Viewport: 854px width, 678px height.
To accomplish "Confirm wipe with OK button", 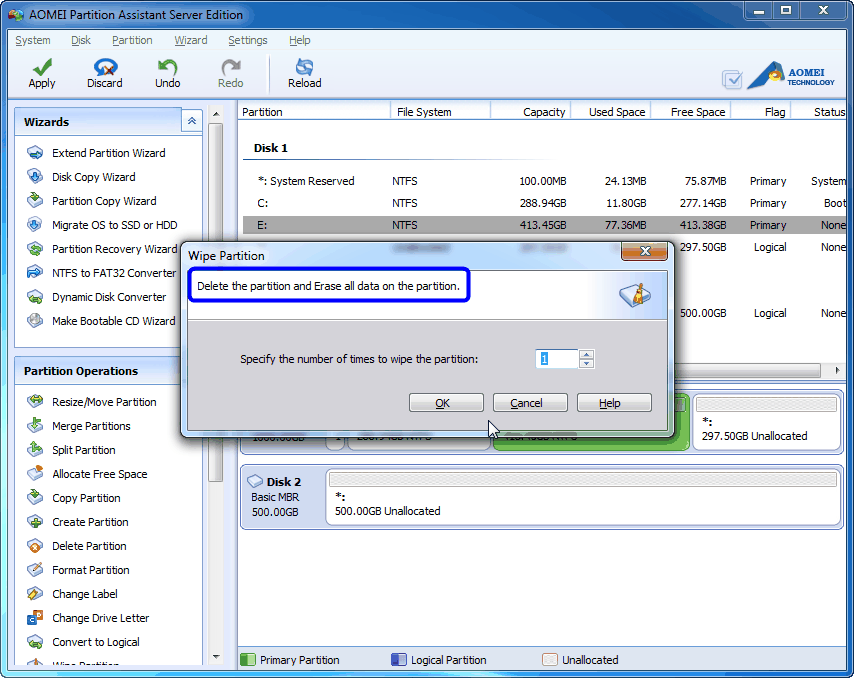I will point(446,403).
